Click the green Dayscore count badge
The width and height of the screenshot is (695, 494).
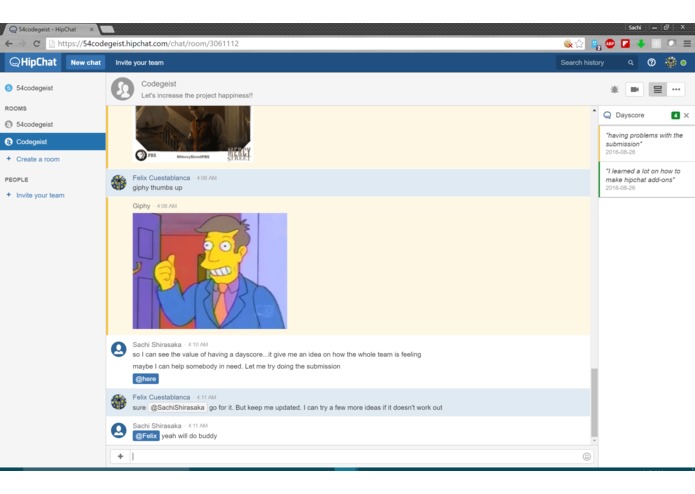675,115
